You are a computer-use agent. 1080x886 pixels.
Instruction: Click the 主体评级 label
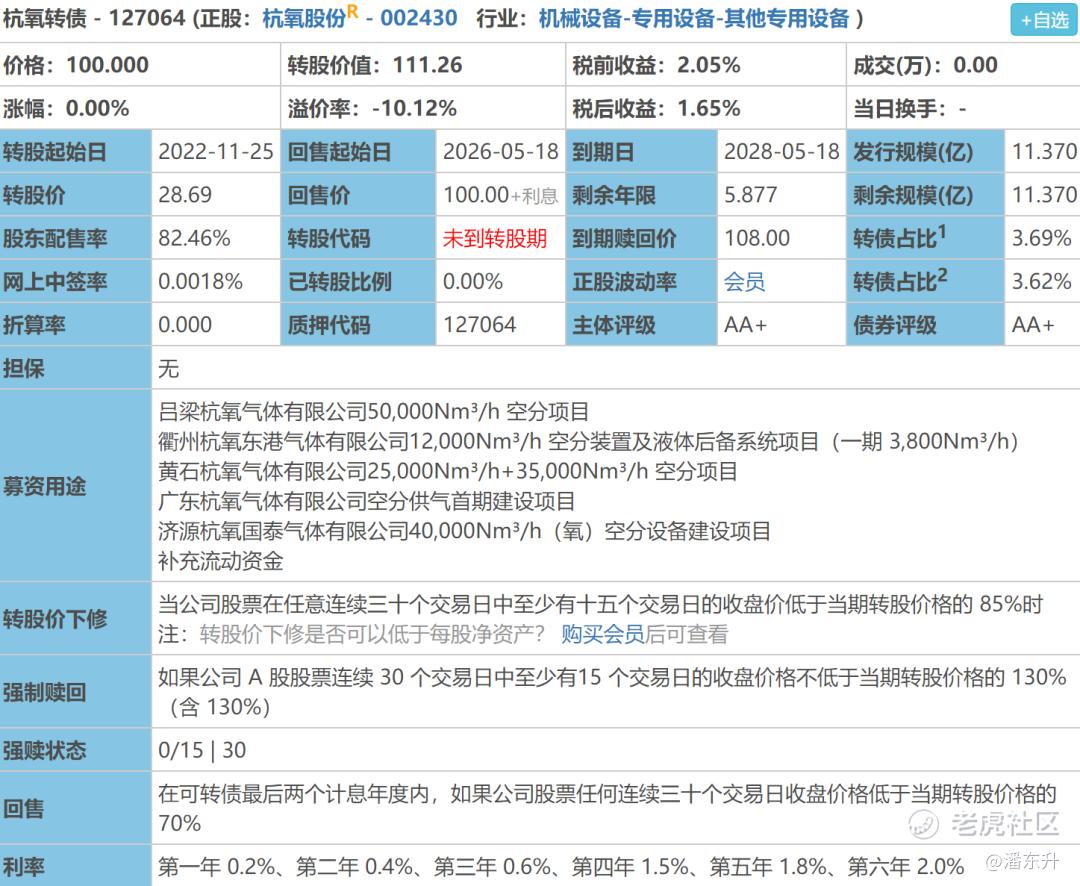(614, 324)
